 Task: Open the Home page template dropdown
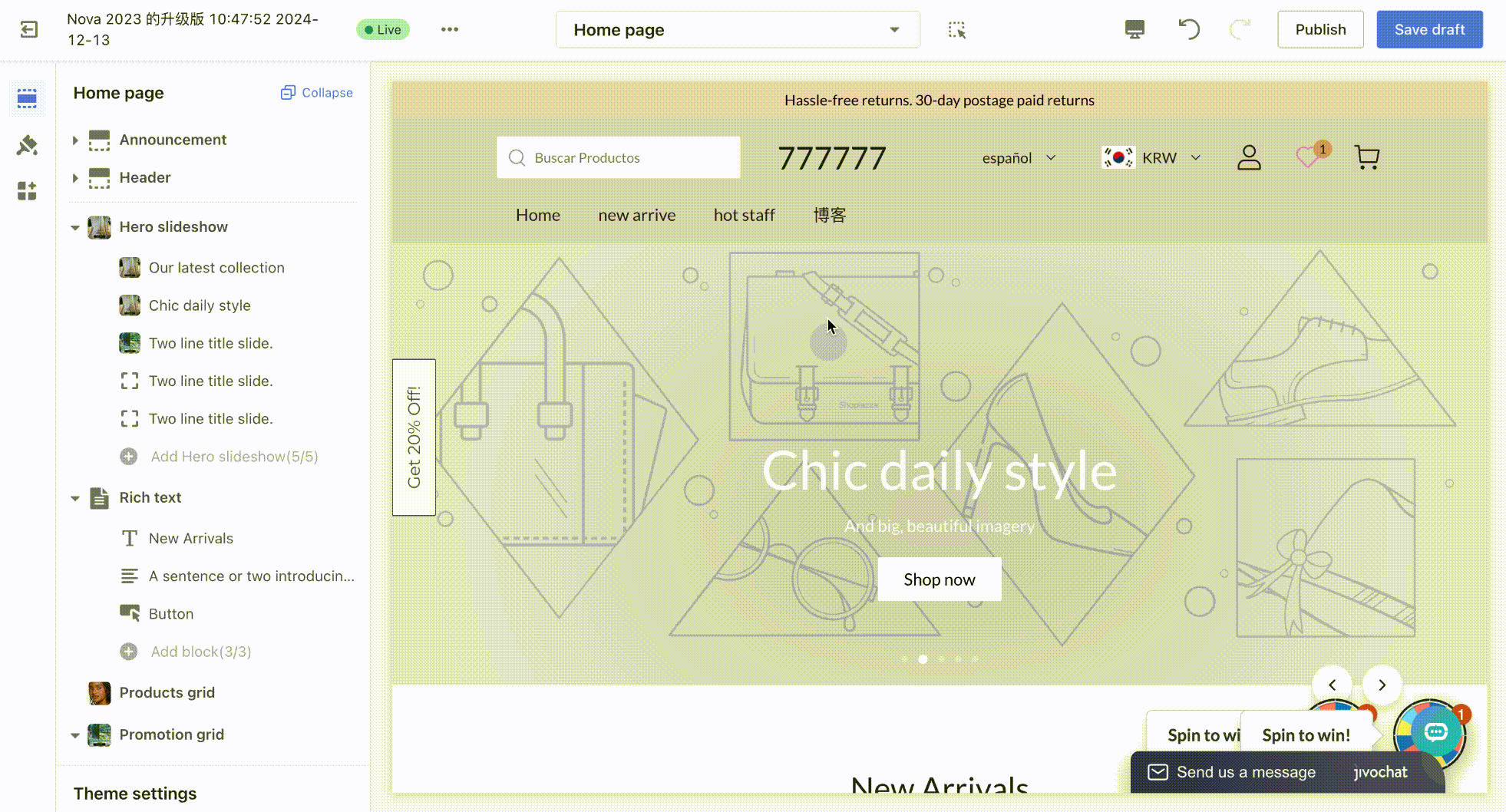coord(737,30)
